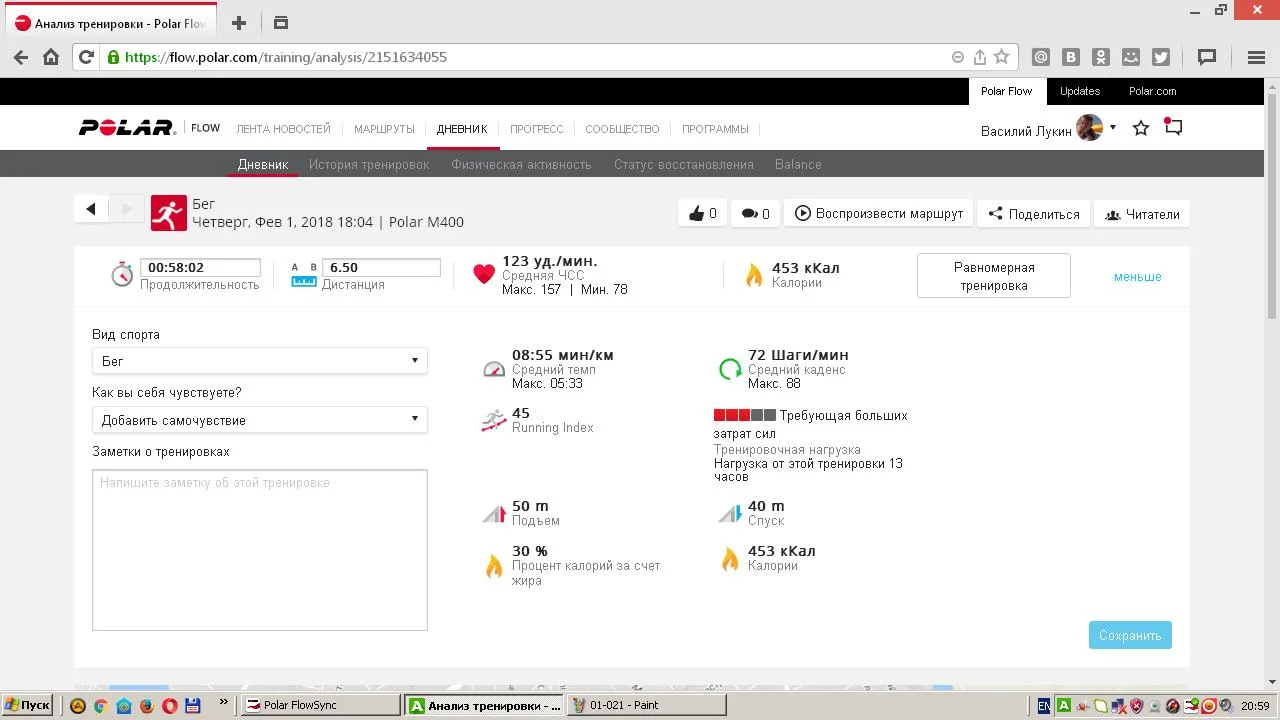
Task: Click the browser home icon
Action: 51,57
